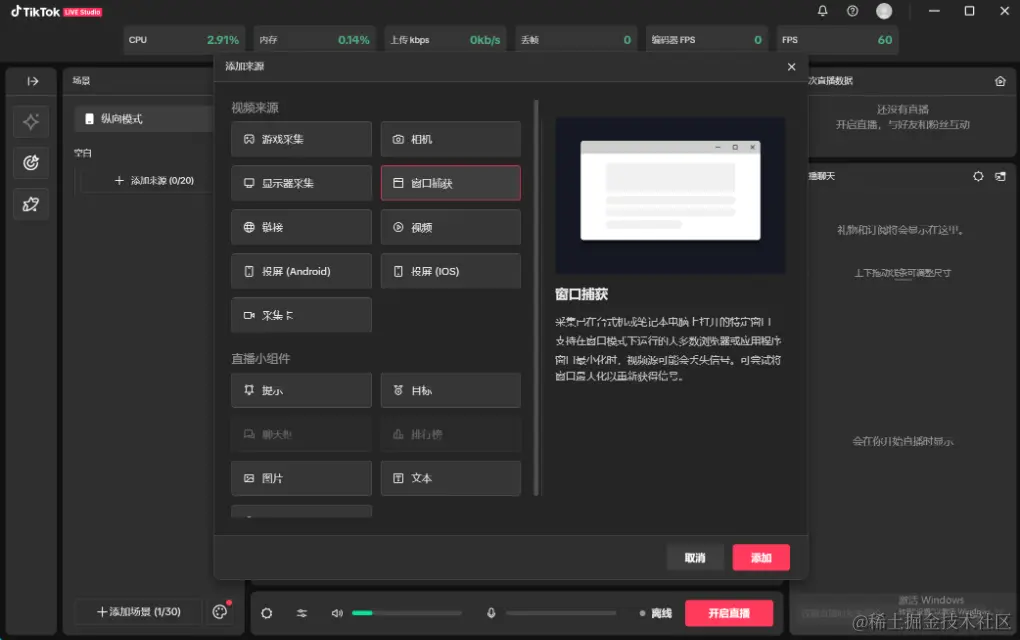The height and width of the screenshot is (640, 1020).
Task: Click the 丢帧 dropped frames stat
Action: (x=576, y=40)
